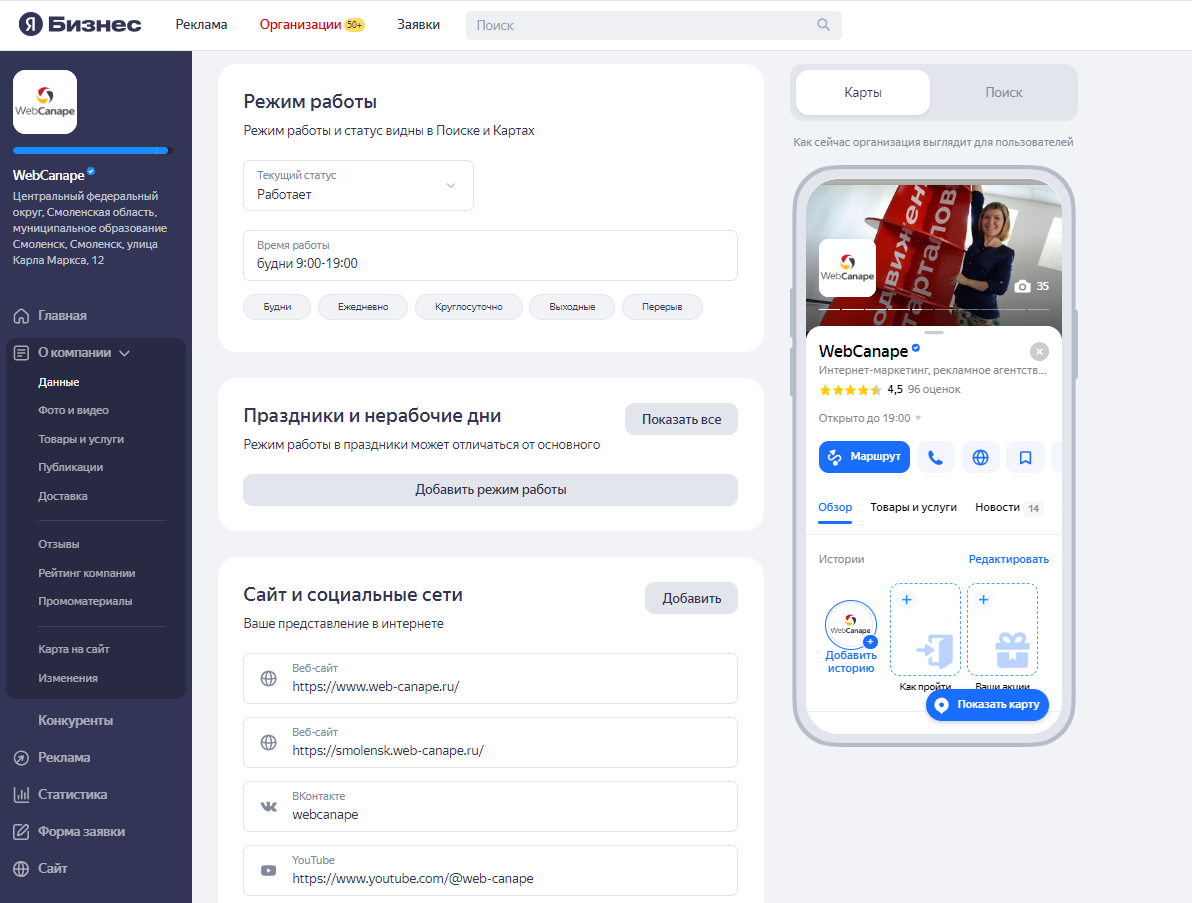Click the Главная home icon in sidebar
The width and height of the screenshot is (1192, 903).
(x=21, y=315)
